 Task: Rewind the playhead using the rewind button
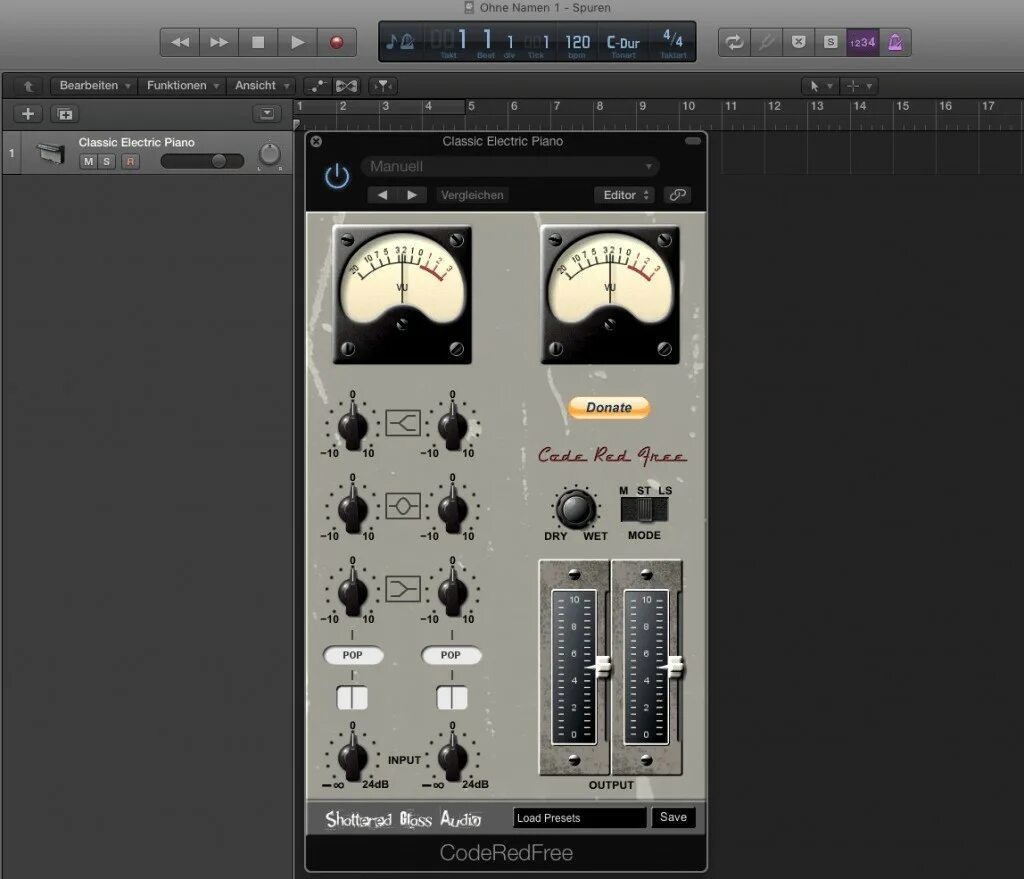click(x=180, y=42)
